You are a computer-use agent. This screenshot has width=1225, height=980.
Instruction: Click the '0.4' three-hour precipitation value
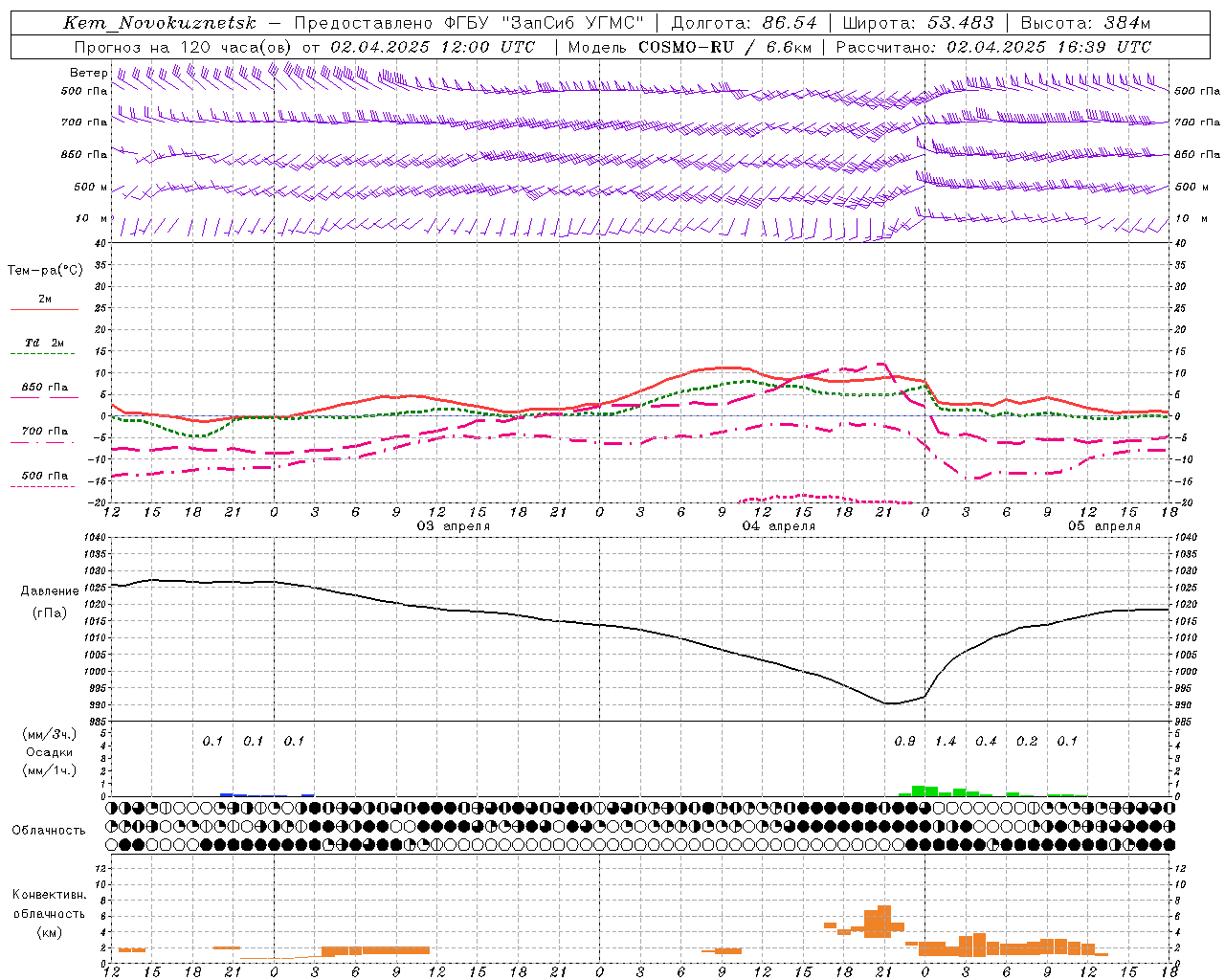[986, 742]
